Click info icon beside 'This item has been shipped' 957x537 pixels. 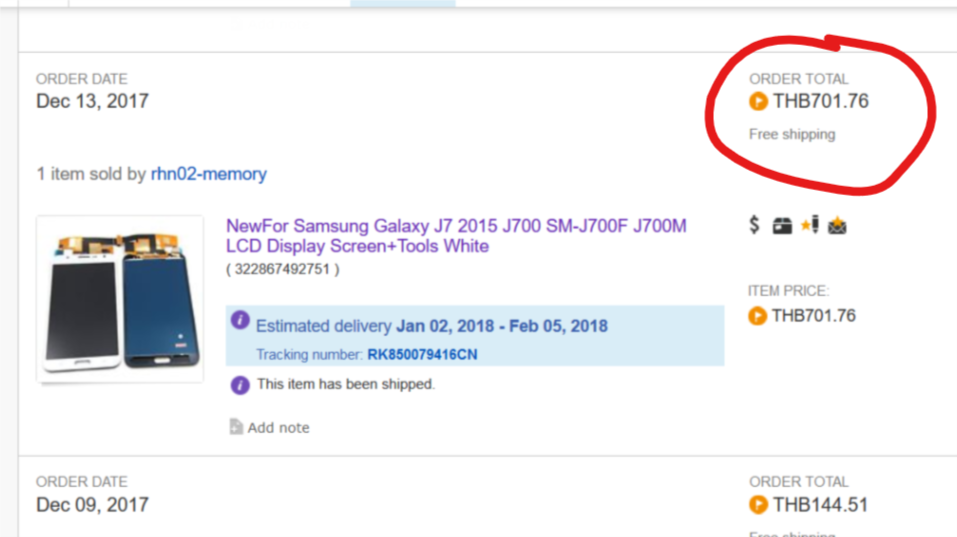[x=240, y=385]
